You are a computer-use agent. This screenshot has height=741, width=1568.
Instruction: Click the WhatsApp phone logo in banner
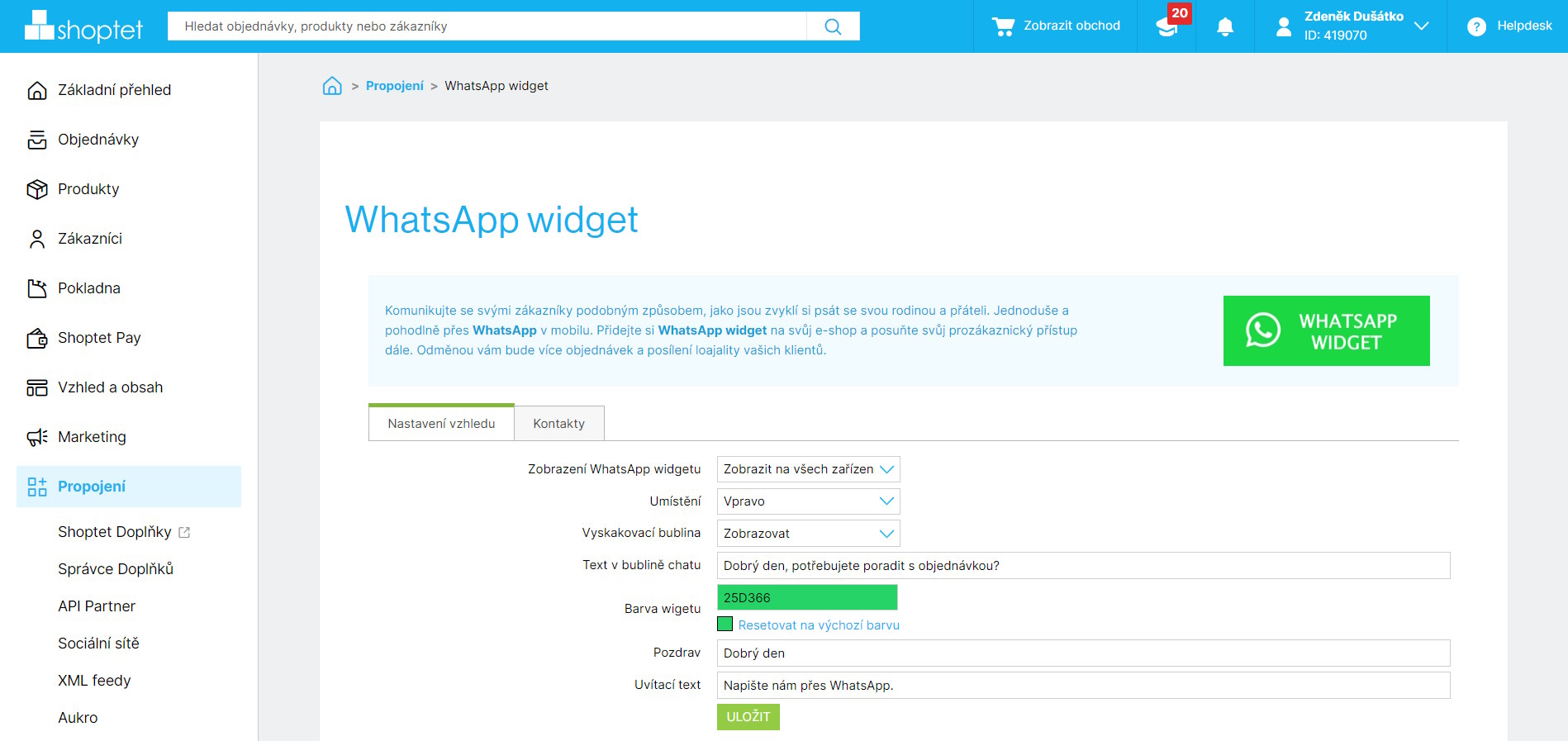[1263, 330]
